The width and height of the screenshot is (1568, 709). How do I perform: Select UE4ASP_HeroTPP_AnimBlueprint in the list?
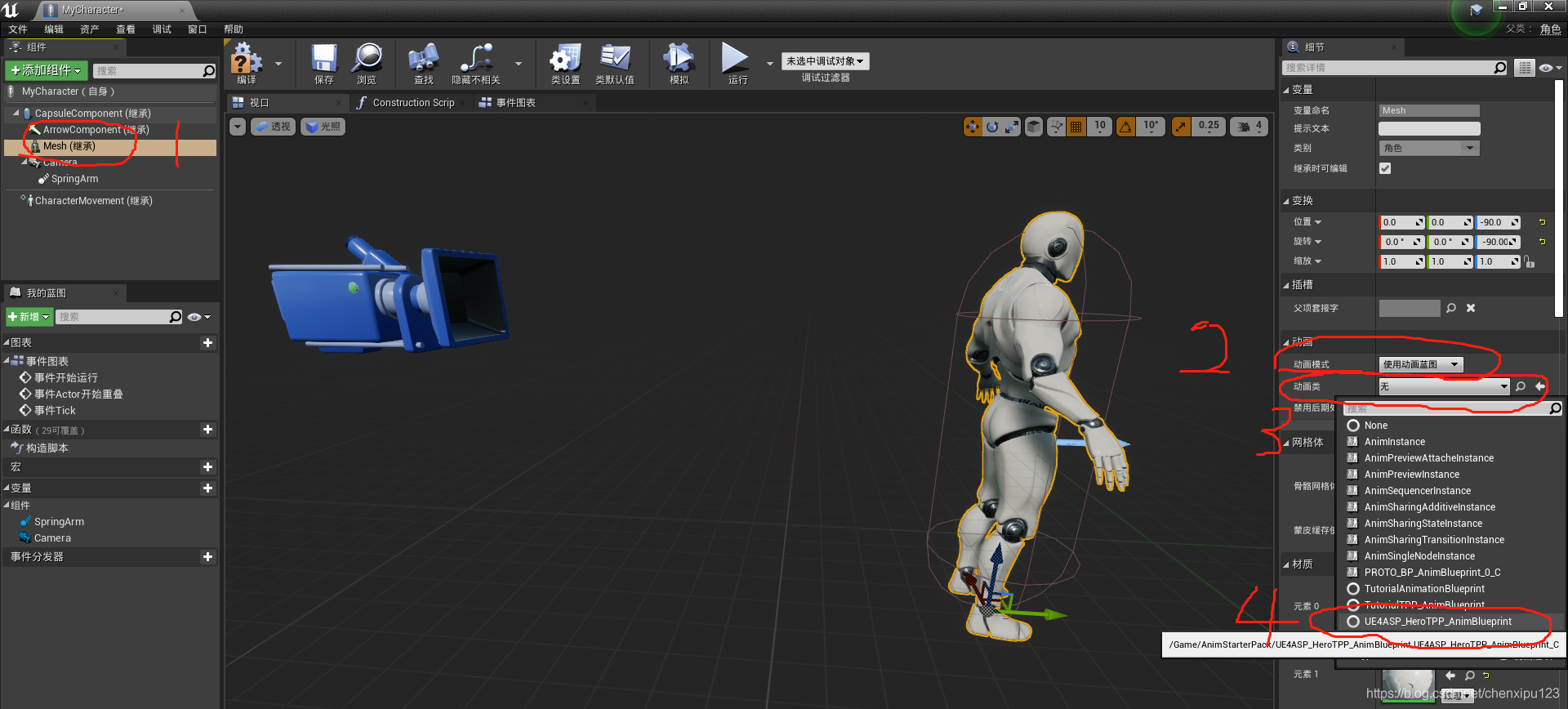pos(1437,622)
